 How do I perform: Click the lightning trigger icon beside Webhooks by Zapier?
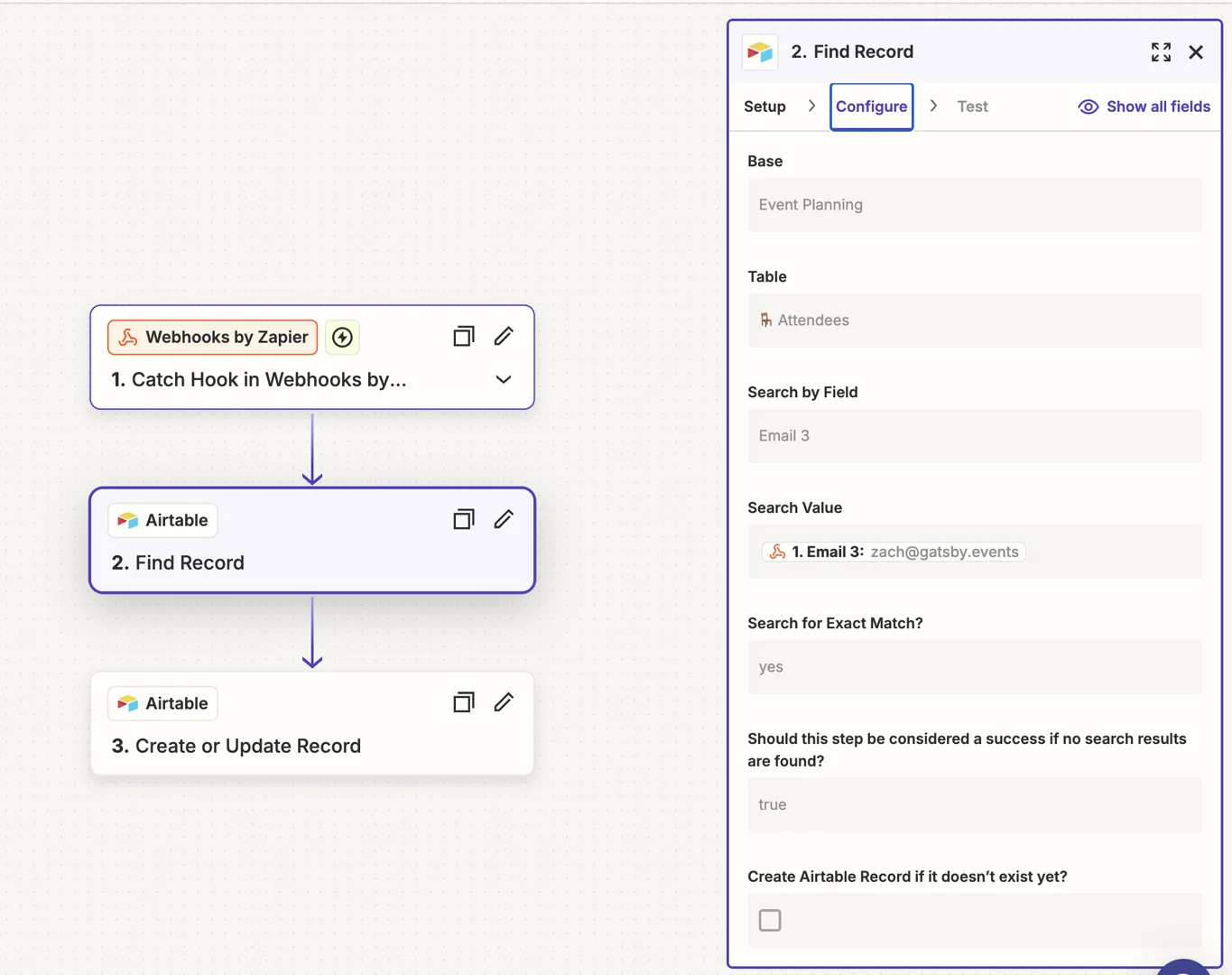pos(342,337)
